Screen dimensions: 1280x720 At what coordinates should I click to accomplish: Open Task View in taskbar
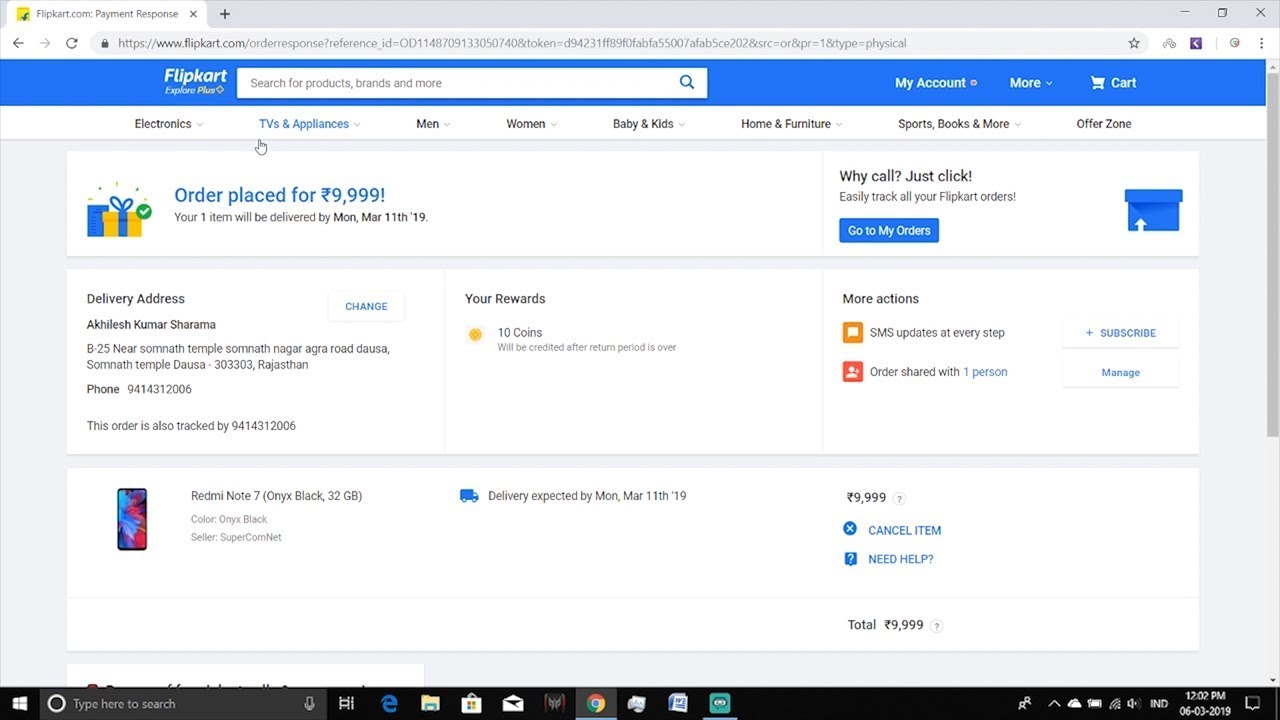point(346,704)
